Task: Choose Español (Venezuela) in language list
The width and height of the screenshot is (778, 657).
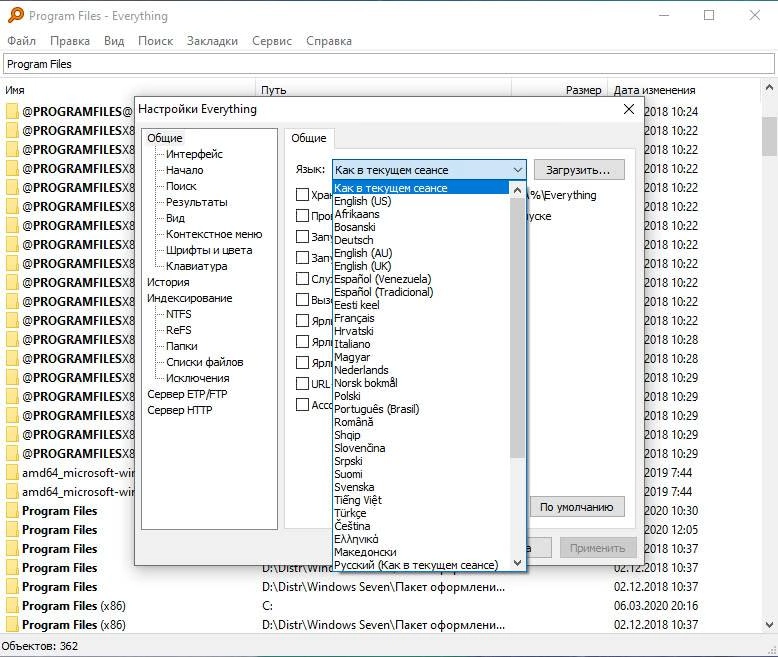Action: pos(421,279)
